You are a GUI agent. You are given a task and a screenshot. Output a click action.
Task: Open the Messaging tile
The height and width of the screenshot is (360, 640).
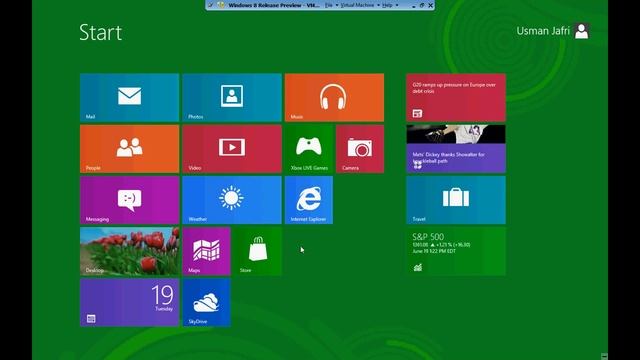129,200
